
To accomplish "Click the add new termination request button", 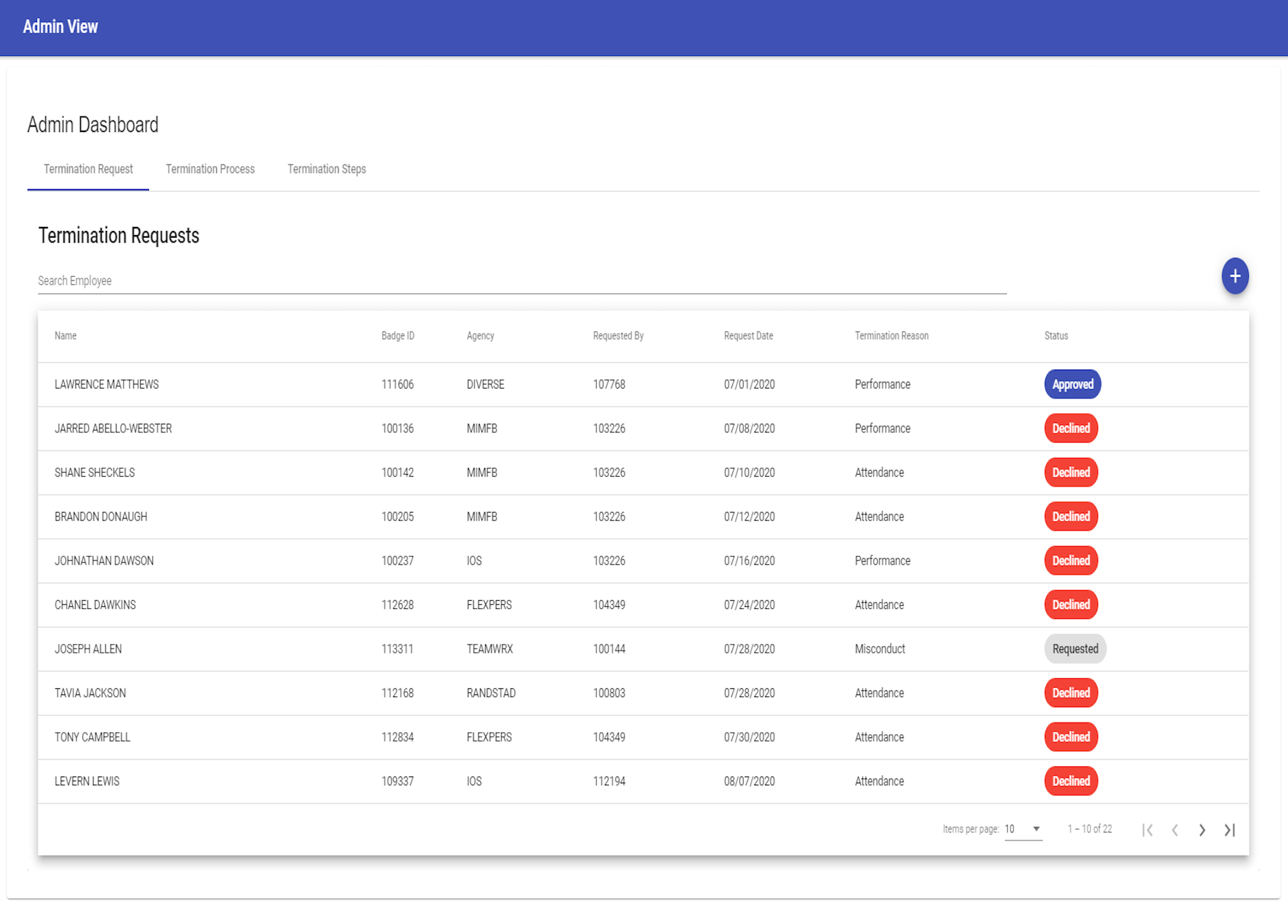I will 1235,275.
